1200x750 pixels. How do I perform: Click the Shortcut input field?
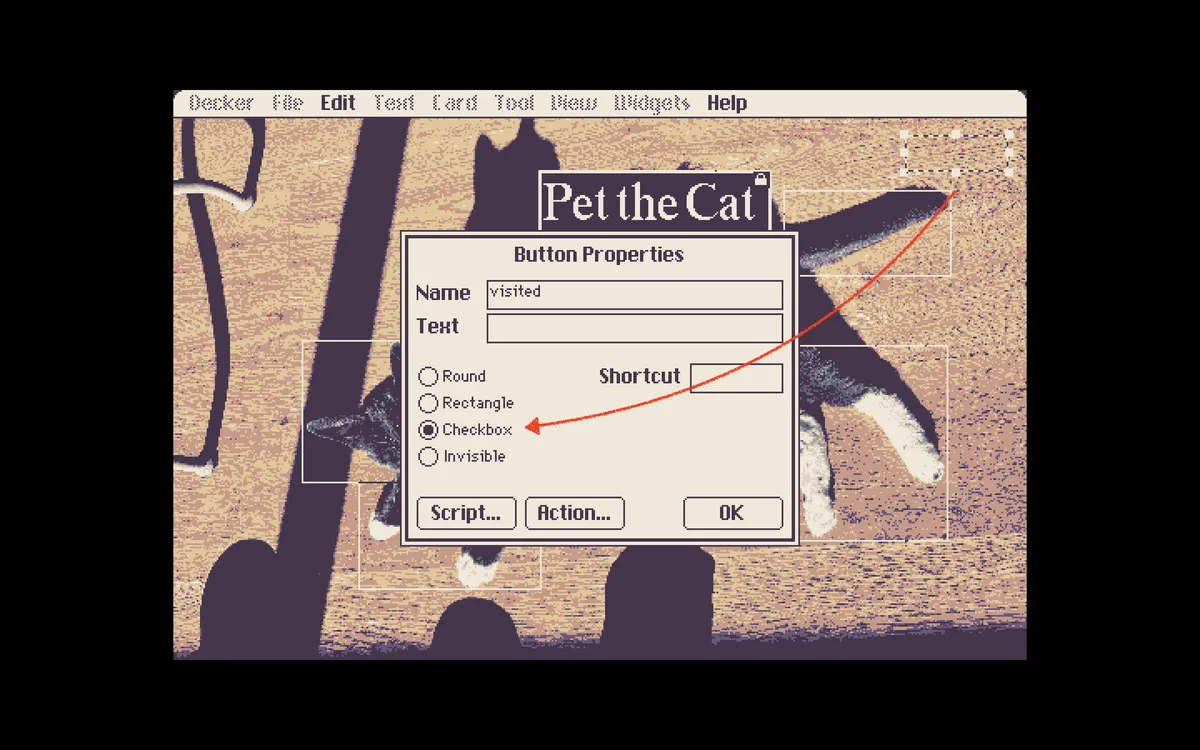(737, 378)
